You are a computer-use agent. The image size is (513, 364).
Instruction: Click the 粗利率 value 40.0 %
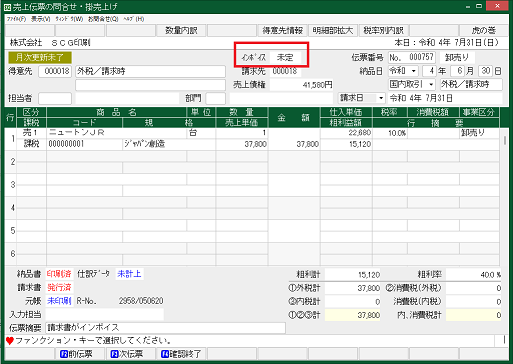click(474, 275)
